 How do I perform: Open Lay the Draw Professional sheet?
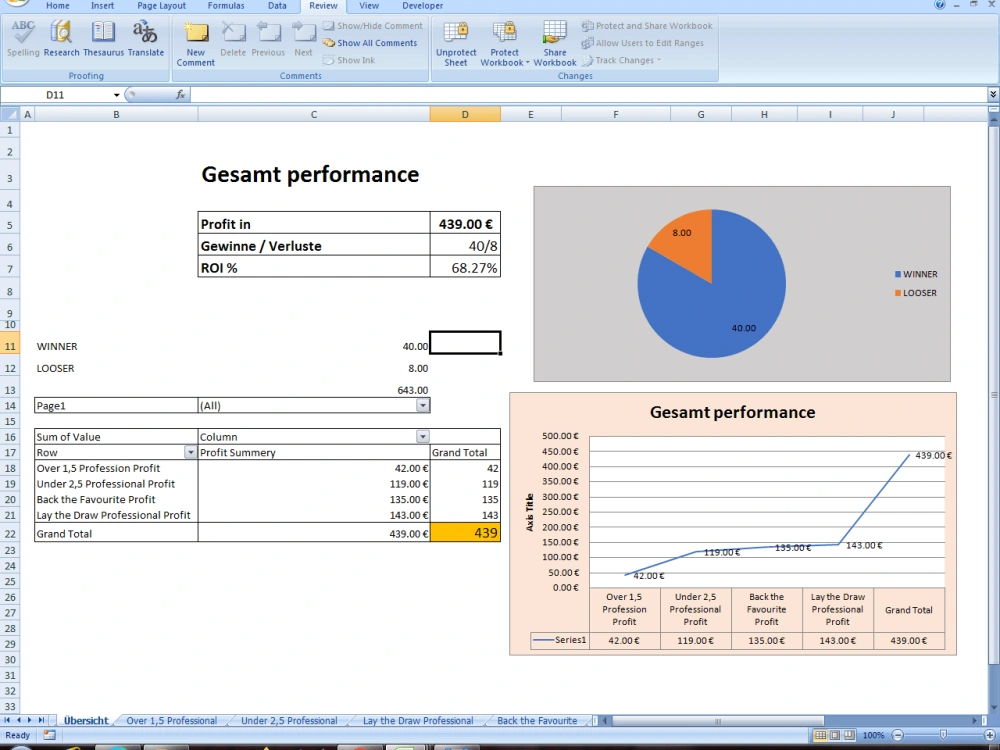click(x=418, y=721)
